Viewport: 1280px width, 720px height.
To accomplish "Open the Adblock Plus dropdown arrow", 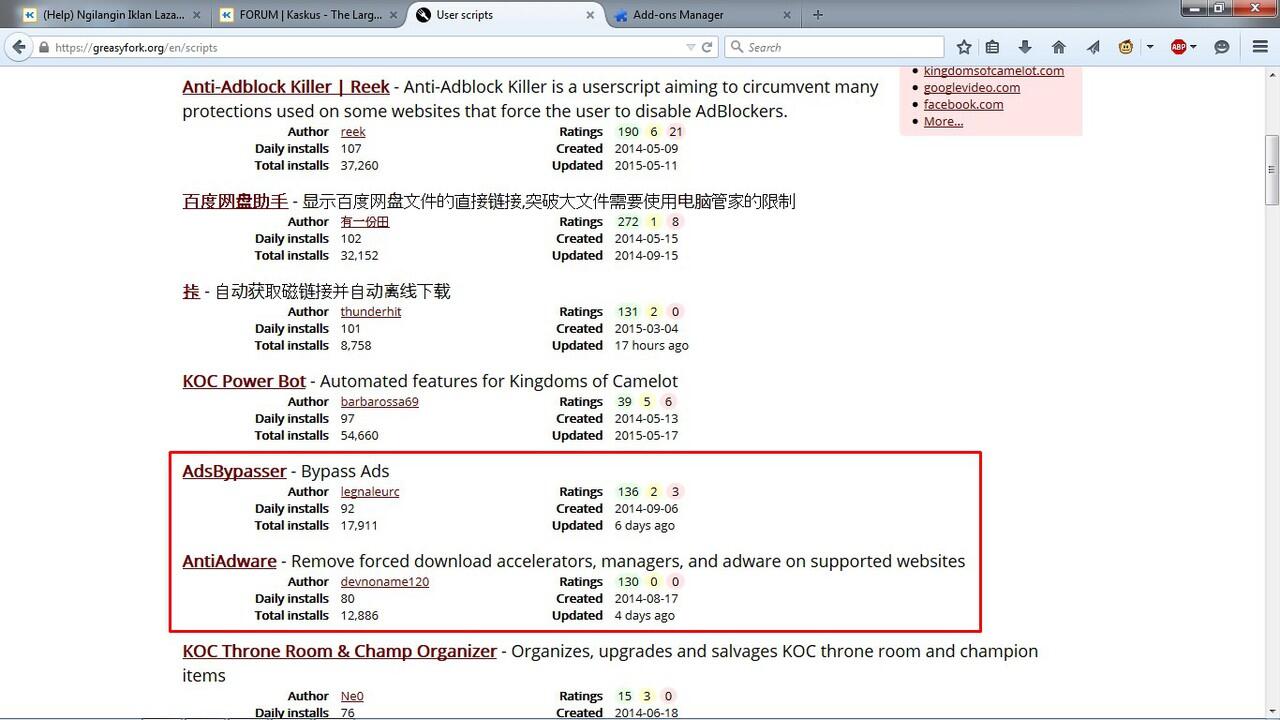I will pyautogui.click(x=1193, y=47).
